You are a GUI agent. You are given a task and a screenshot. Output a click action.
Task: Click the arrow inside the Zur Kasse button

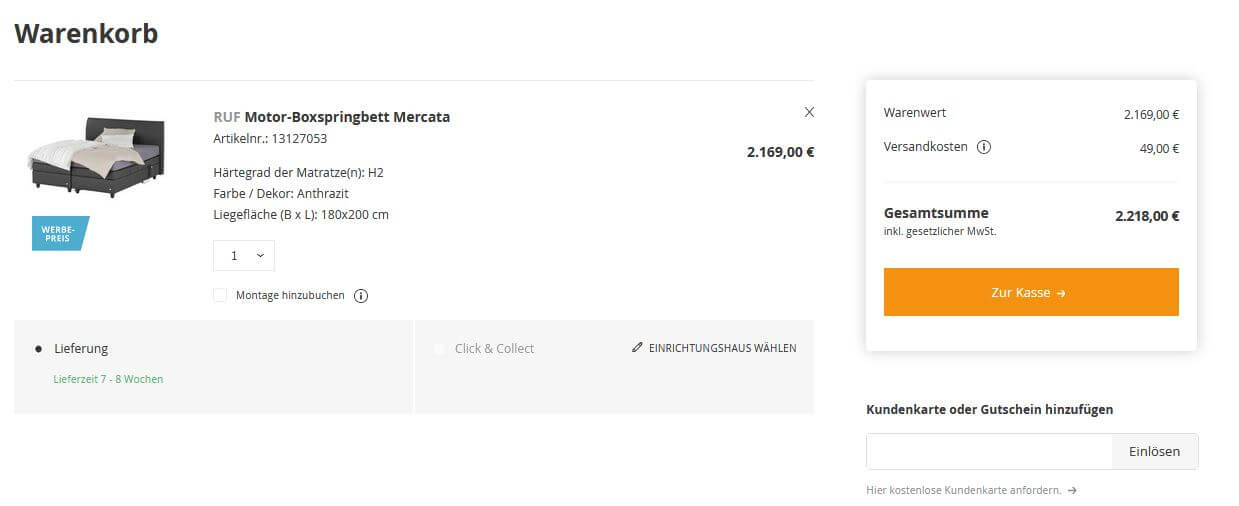[1061, 293]
